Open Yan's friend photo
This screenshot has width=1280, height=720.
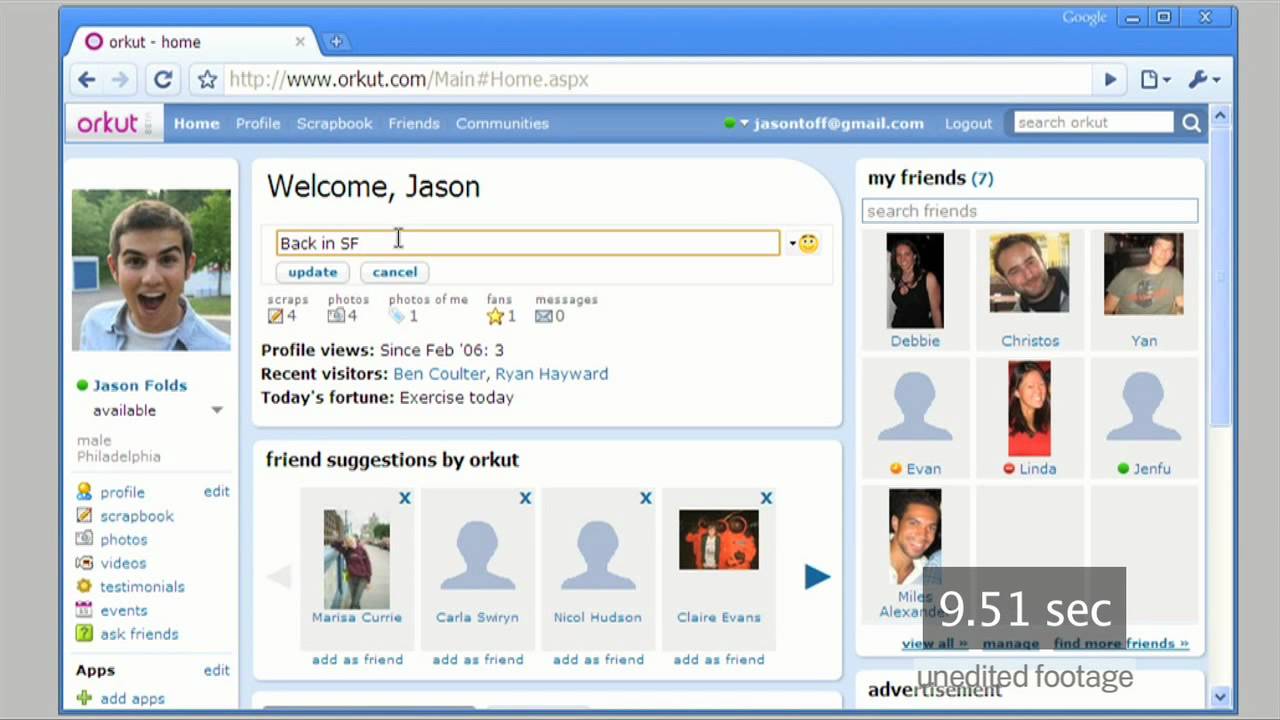[x=1144, y=274]
